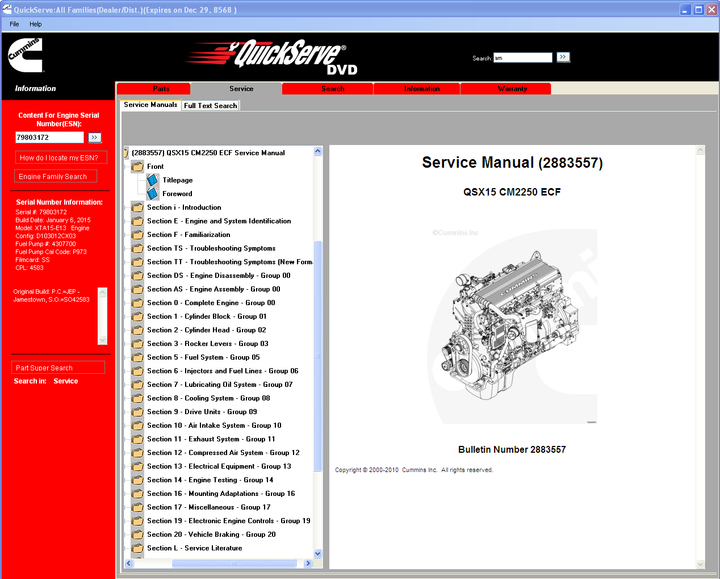Click the Section 9 Drive Units folder icon
The height and width of the screenshot is (579, 720).
[x=137, y=411]
